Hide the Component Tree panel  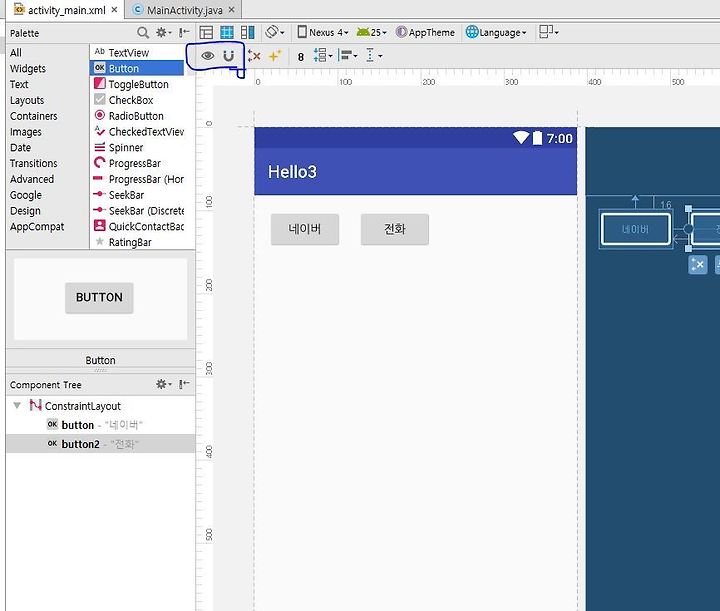tap(184, 384)
